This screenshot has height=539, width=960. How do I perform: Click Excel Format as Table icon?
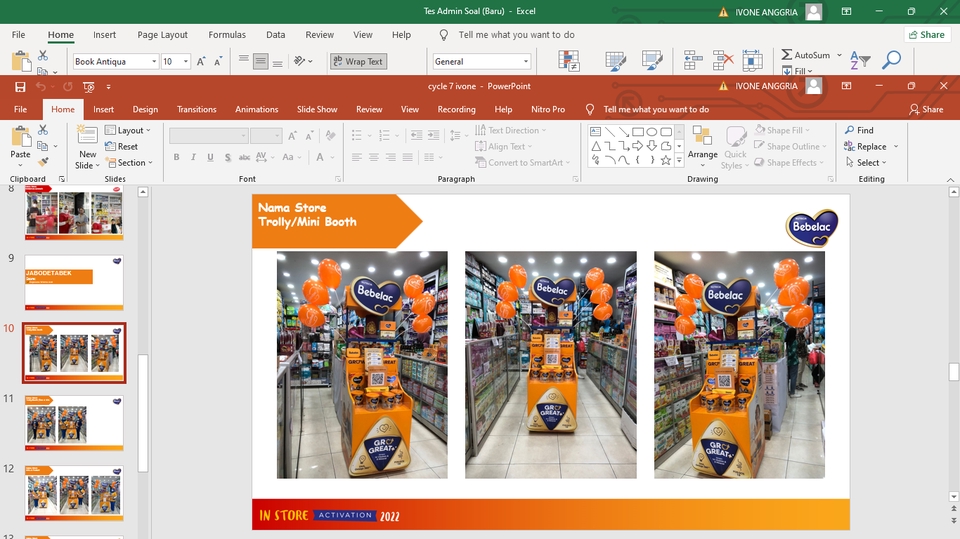click(615, 61)
